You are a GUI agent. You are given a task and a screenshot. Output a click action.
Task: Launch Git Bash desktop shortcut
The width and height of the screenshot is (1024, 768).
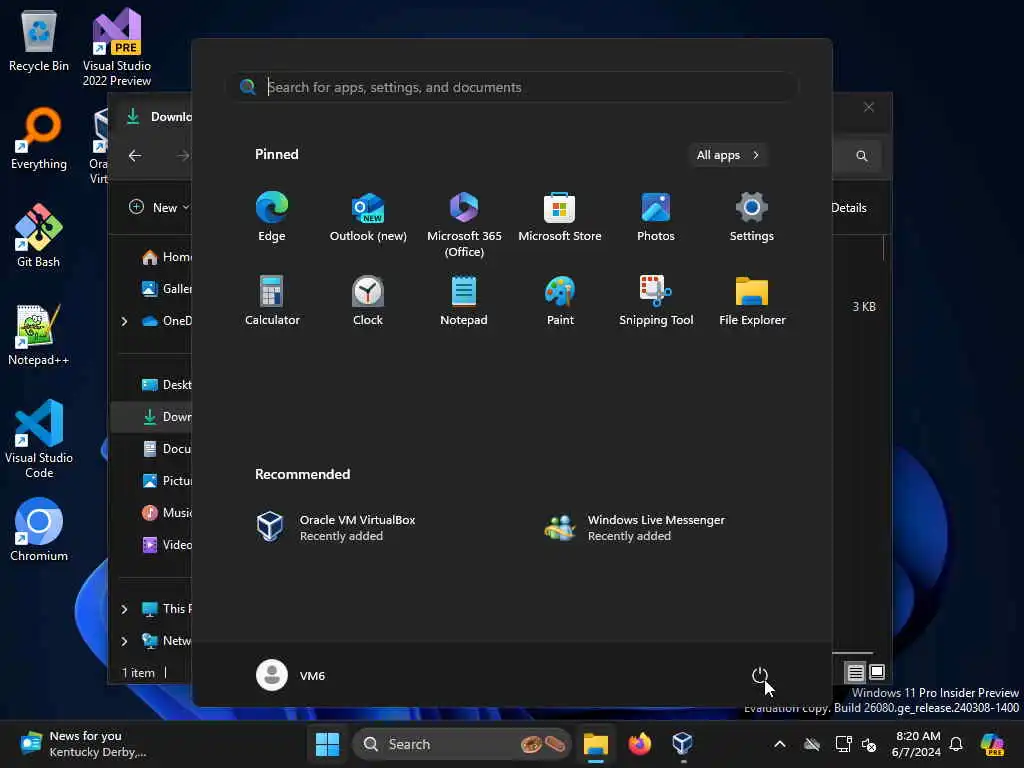tap(39, 236)
